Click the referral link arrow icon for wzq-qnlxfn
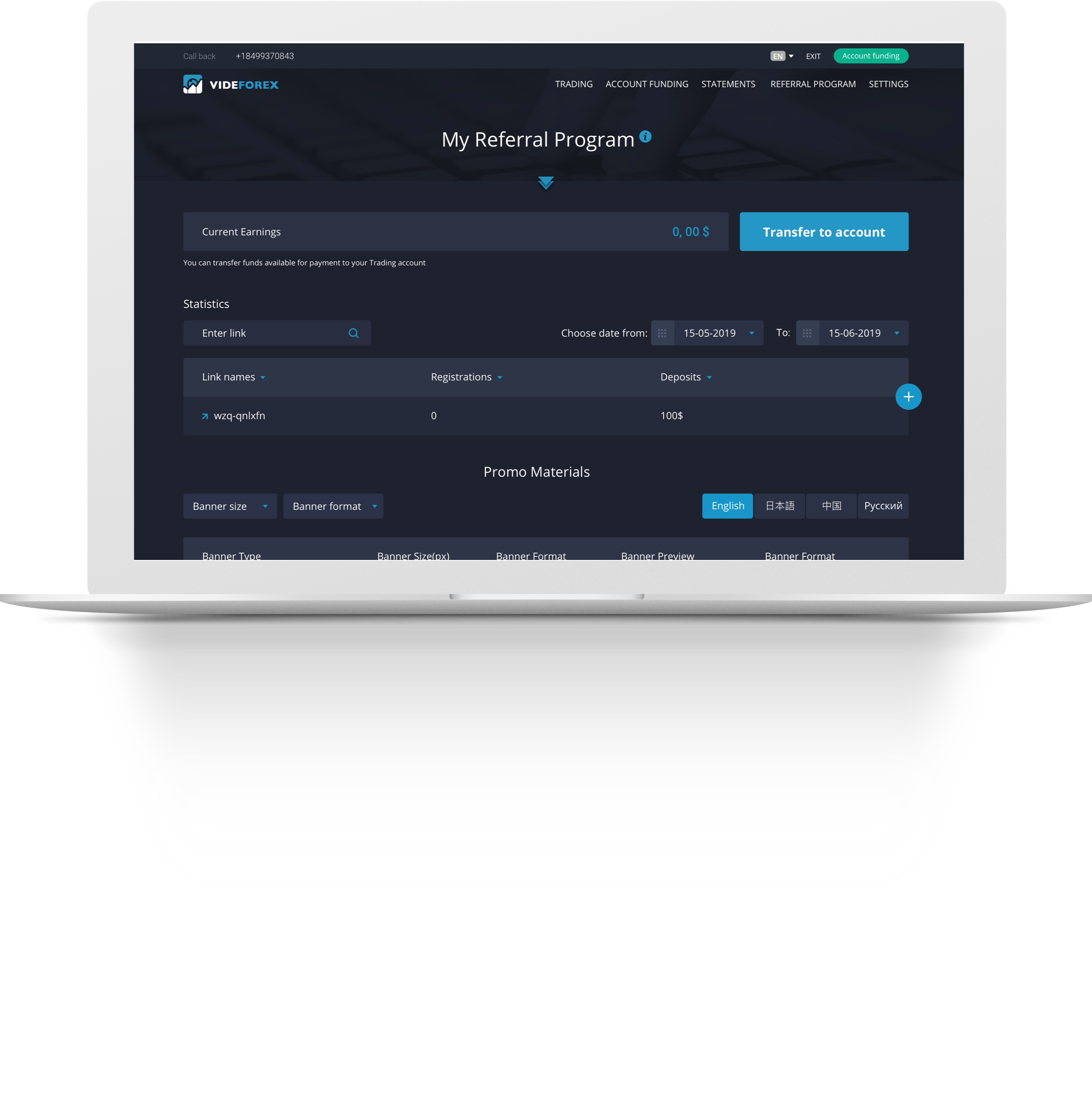1092x1112 pixels. pos(205,416)
